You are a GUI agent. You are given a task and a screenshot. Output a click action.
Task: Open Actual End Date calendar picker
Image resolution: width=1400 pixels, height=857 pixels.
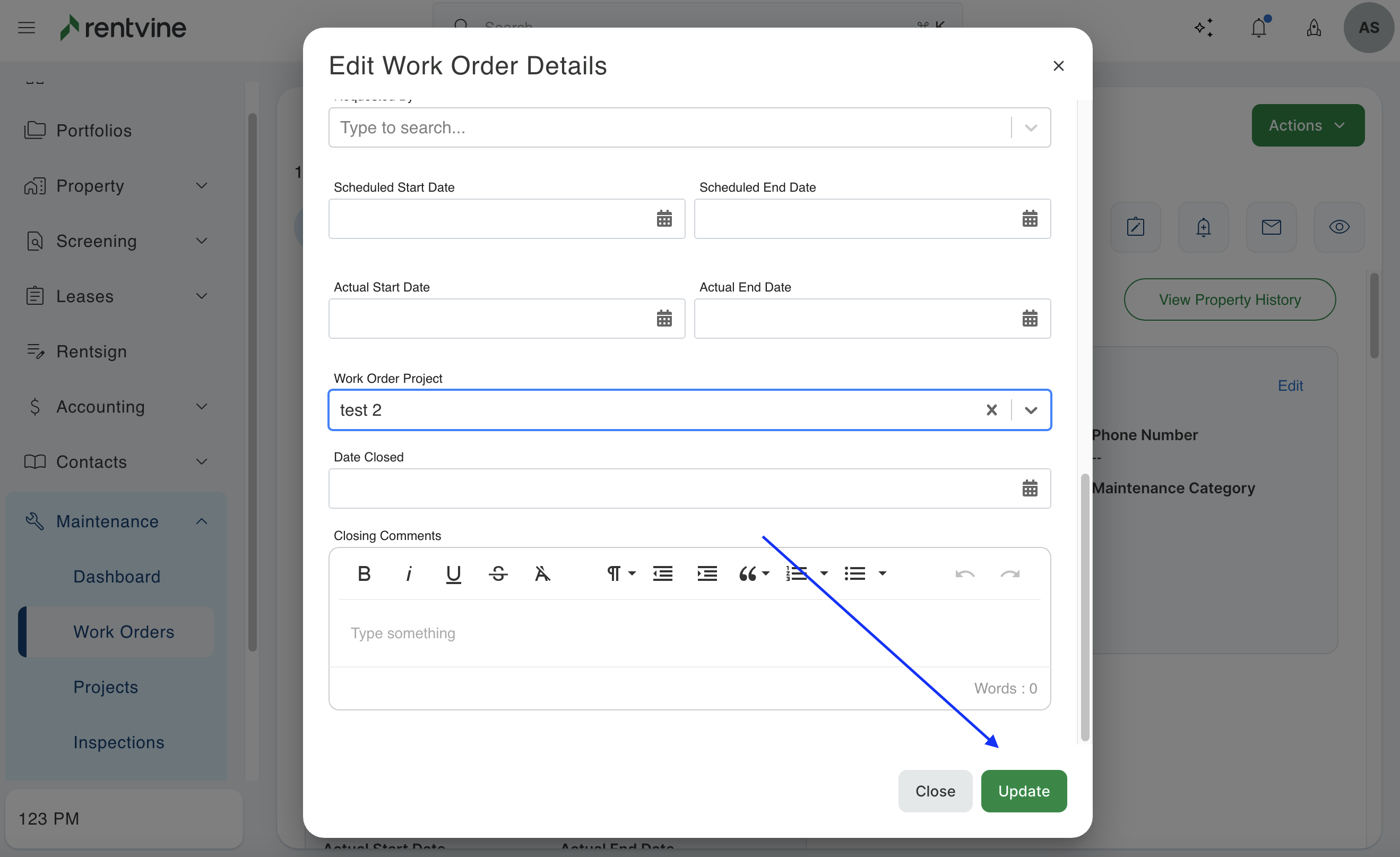(1029, 319)
